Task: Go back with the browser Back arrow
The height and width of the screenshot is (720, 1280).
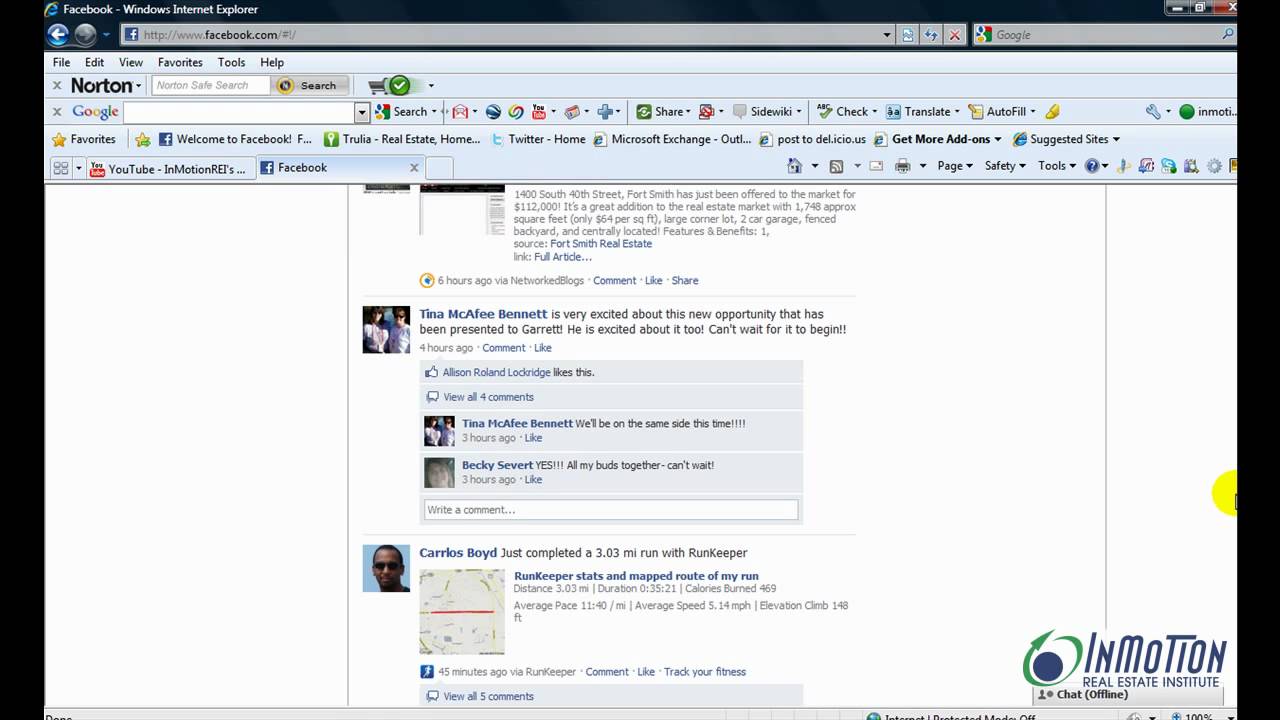Action: 58,35
